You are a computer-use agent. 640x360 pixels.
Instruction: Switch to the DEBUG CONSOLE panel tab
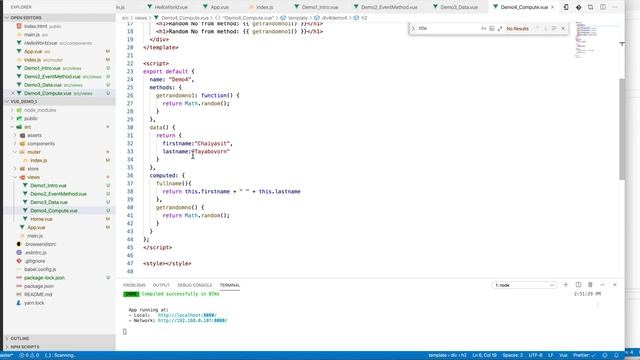coord(195,285)
